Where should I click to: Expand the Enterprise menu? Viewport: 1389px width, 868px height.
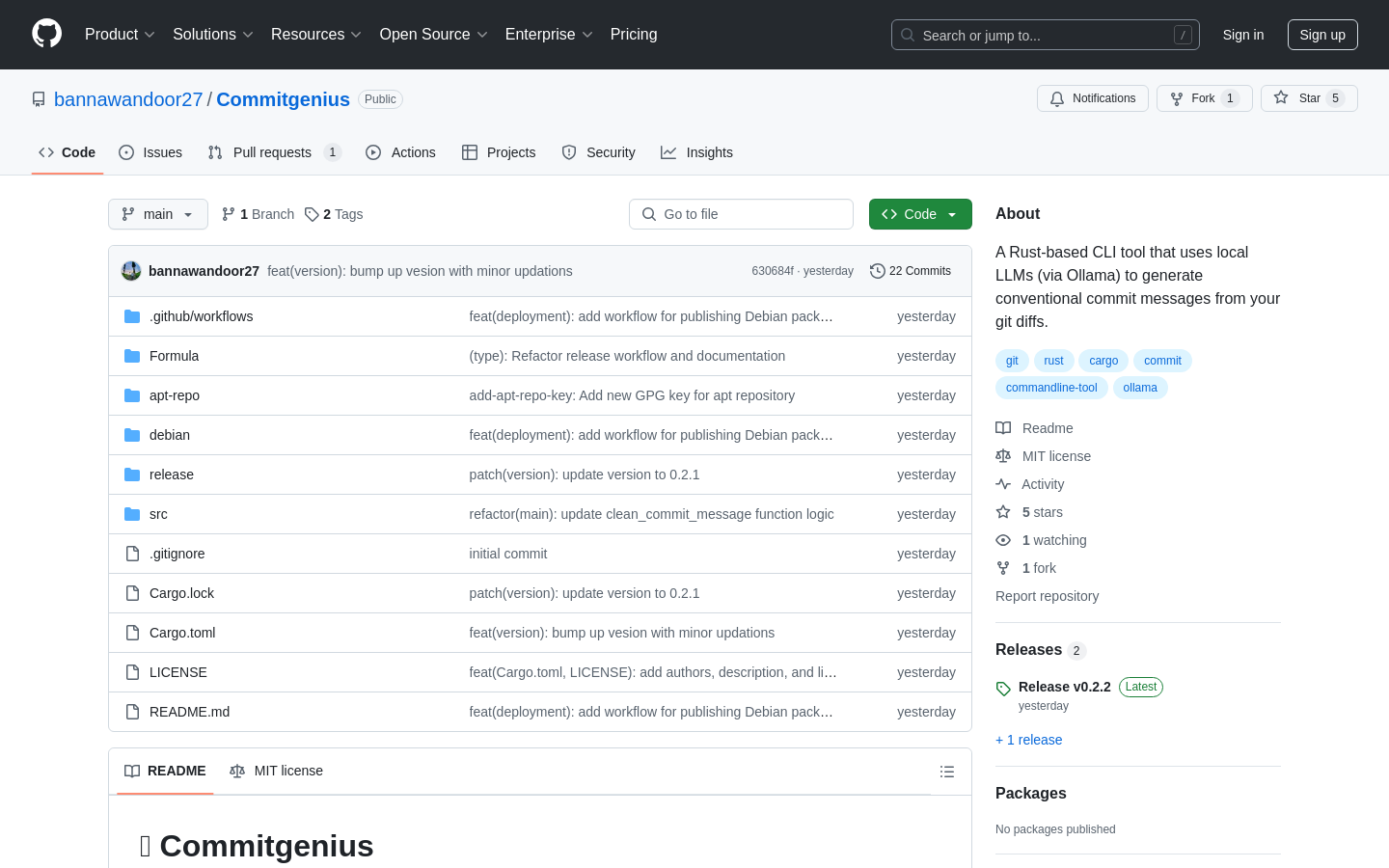point(549,35)
